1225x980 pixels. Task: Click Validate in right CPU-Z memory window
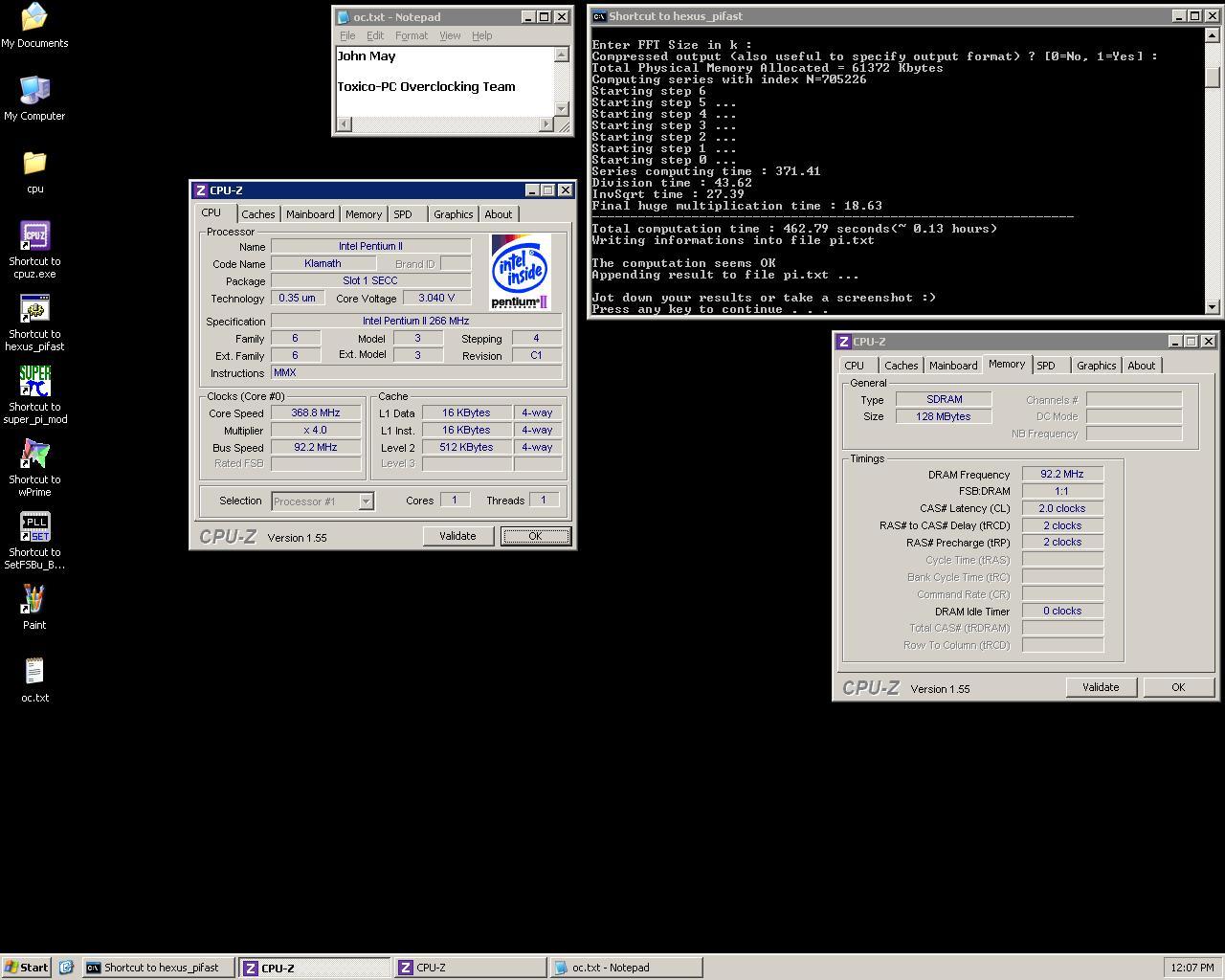[x=1101, y=687]
